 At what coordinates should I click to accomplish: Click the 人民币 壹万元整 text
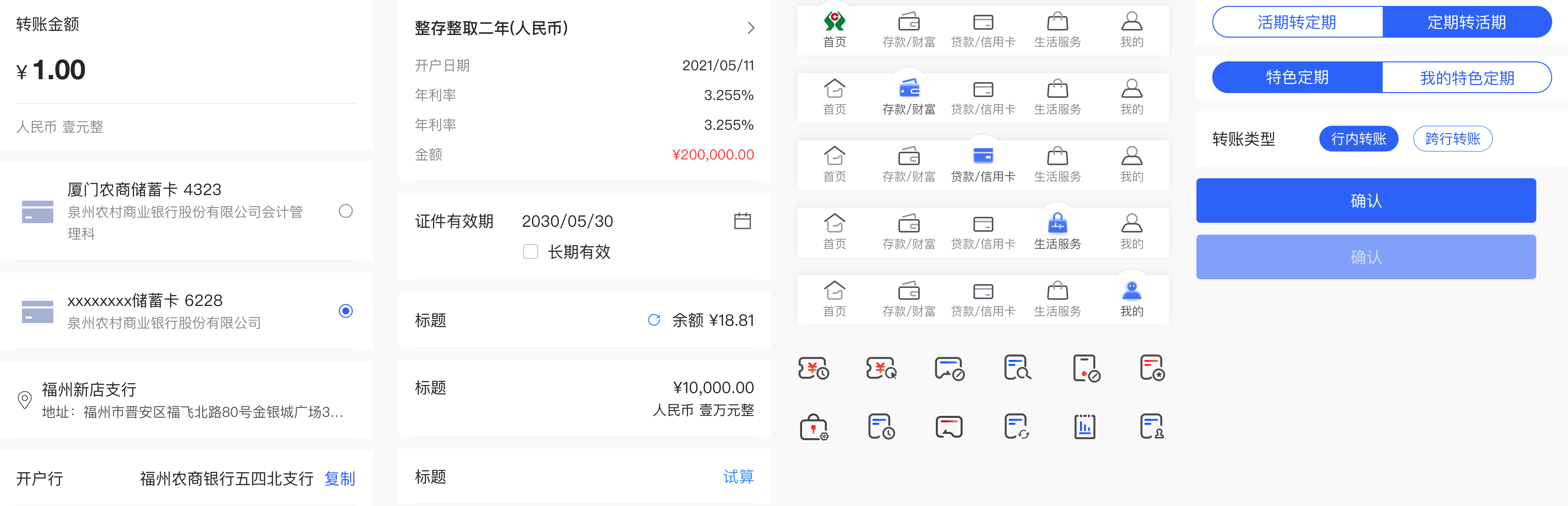point(704,410)
